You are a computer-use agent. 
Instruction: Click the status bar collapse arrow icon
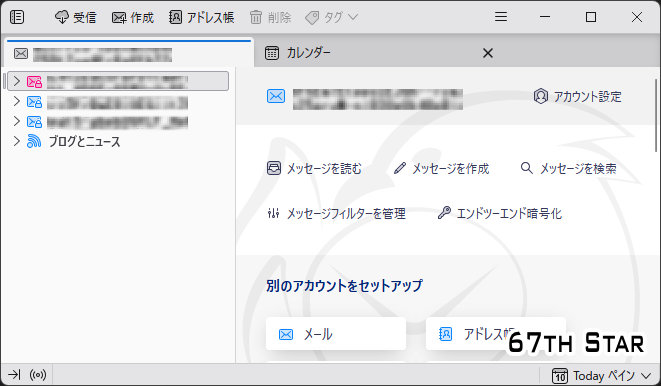point(14,374)
